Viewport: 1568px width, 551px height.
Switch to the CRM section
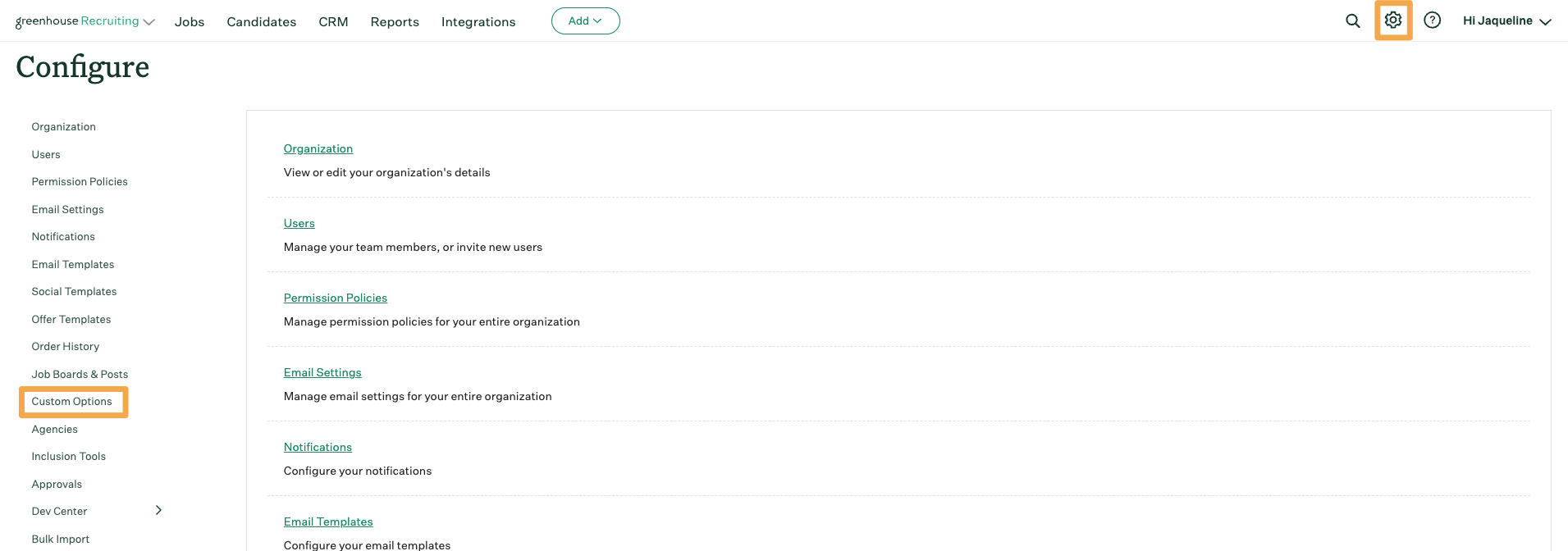333,22
